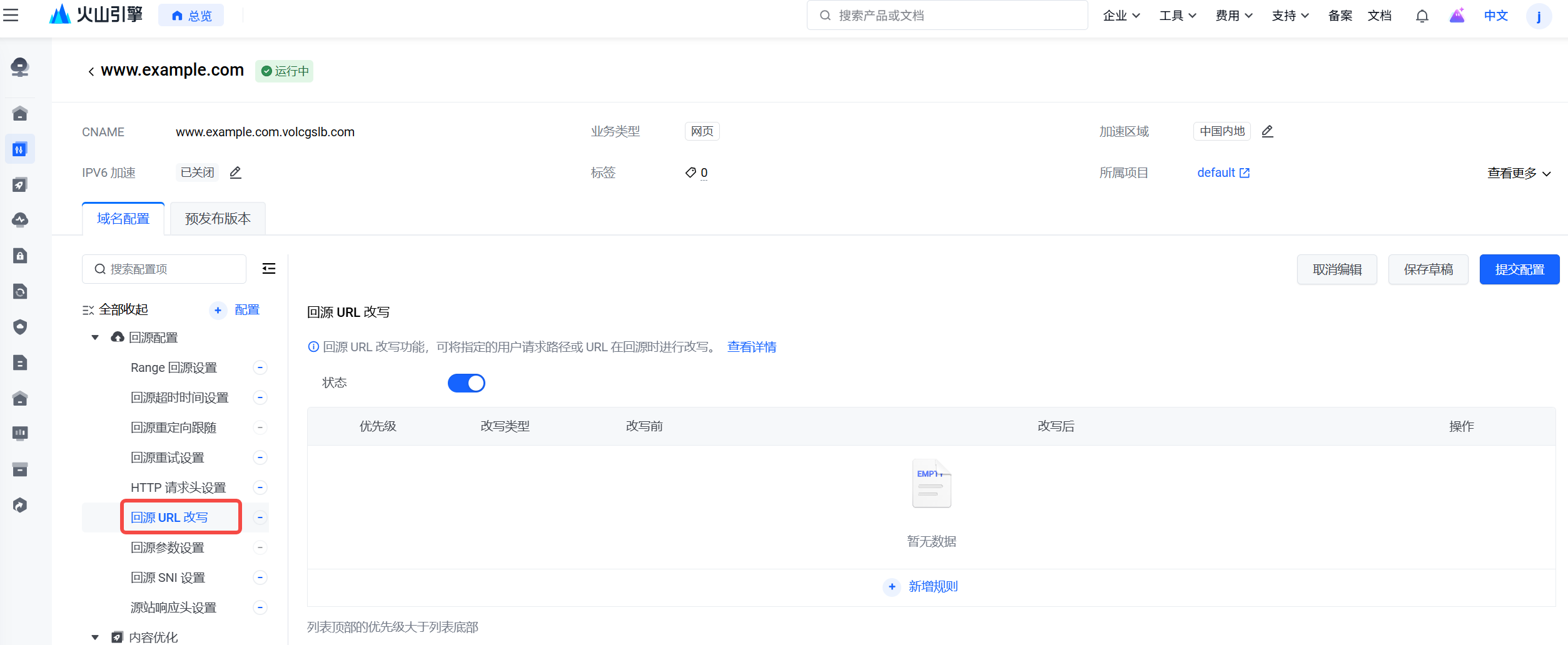Expand the 查看更多 dropdown
The width and height of the screenshot is (1568, 645).
coord(1519,173)
